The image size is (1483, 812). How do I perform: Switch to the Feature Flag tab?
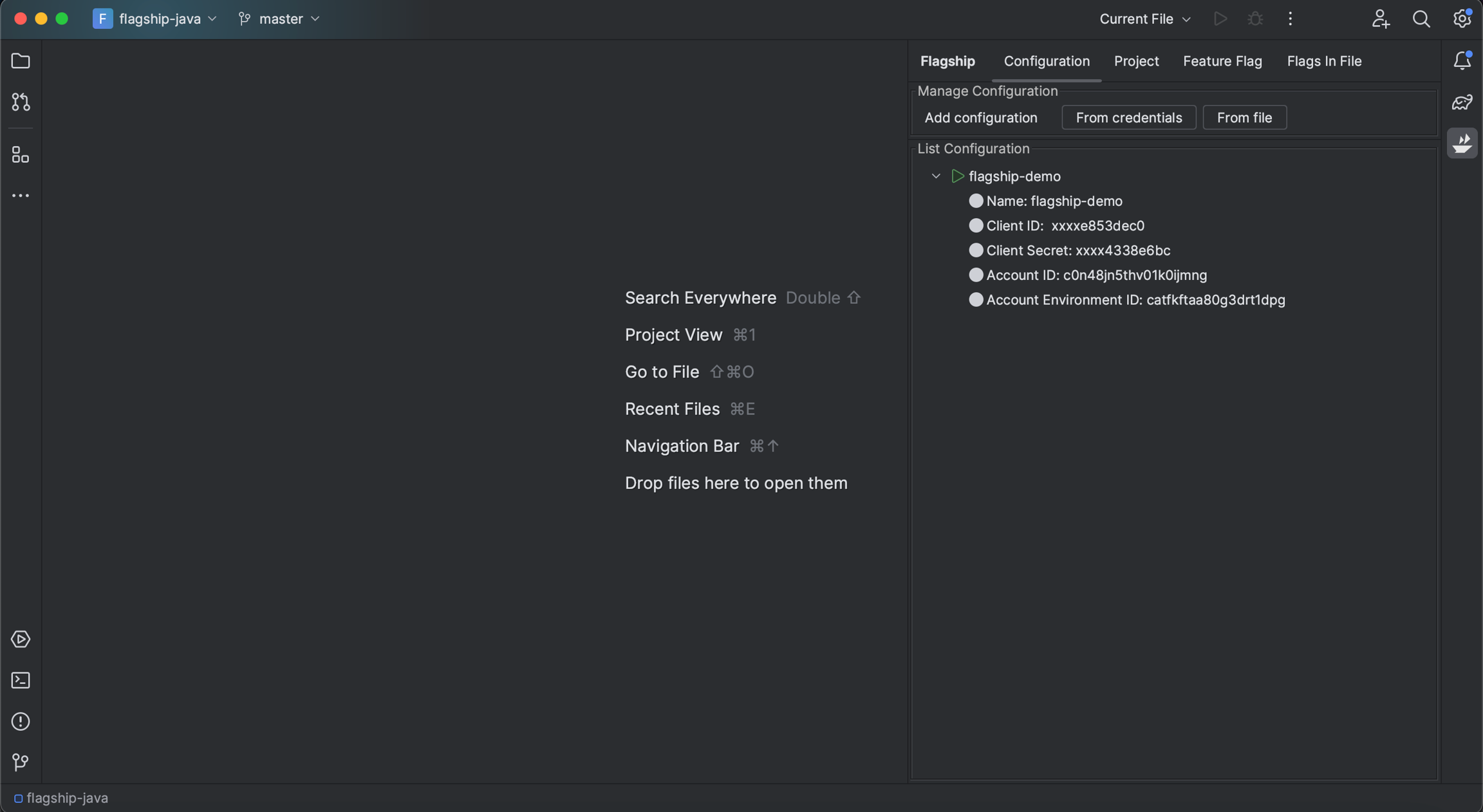click(1222, 61)
